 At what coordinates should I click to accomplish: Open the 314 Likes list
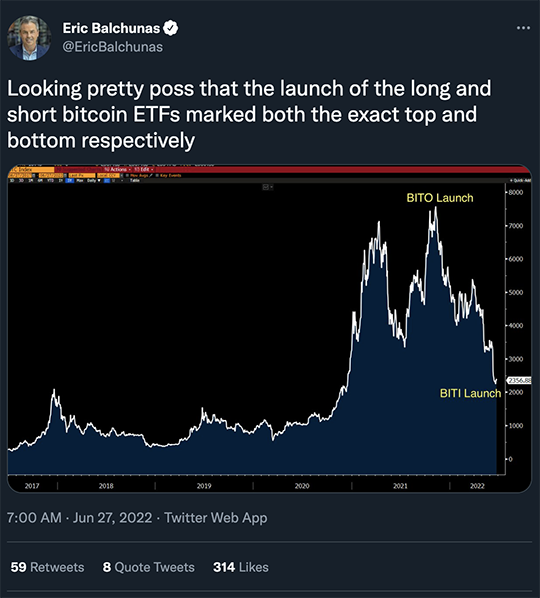(241, 567)
